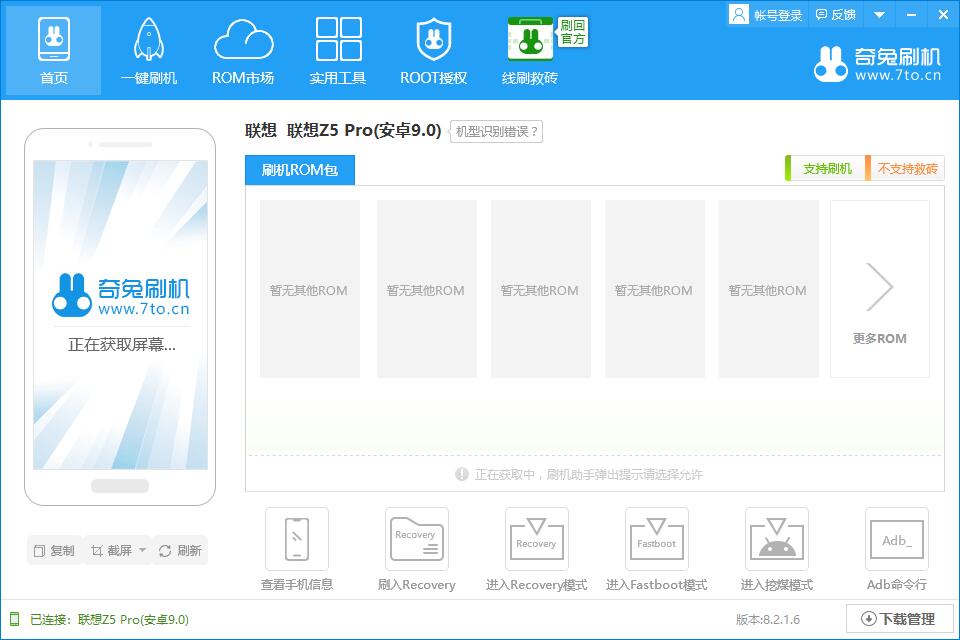Screen dimensions: 960x640
Task: Click 已连接: 联想Z5 Pro status text
Action: [x=110, y=619]
